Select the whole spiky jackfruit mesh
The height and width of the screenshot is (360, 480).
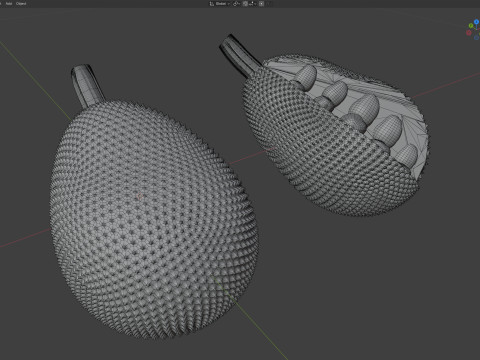[x=153, y=220]
